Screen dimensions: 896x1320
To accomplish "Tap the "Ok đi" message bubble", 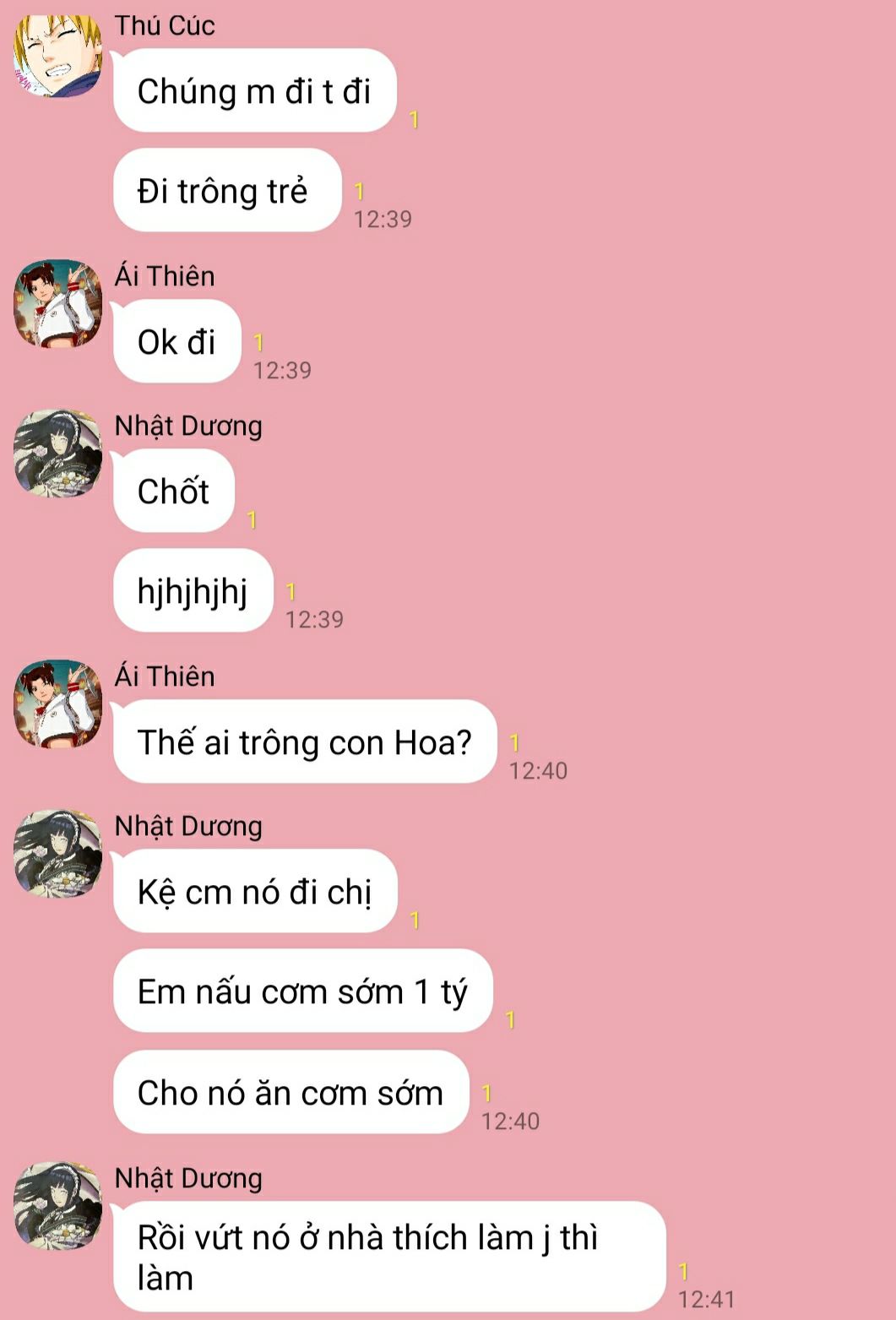I will [177, 341].
